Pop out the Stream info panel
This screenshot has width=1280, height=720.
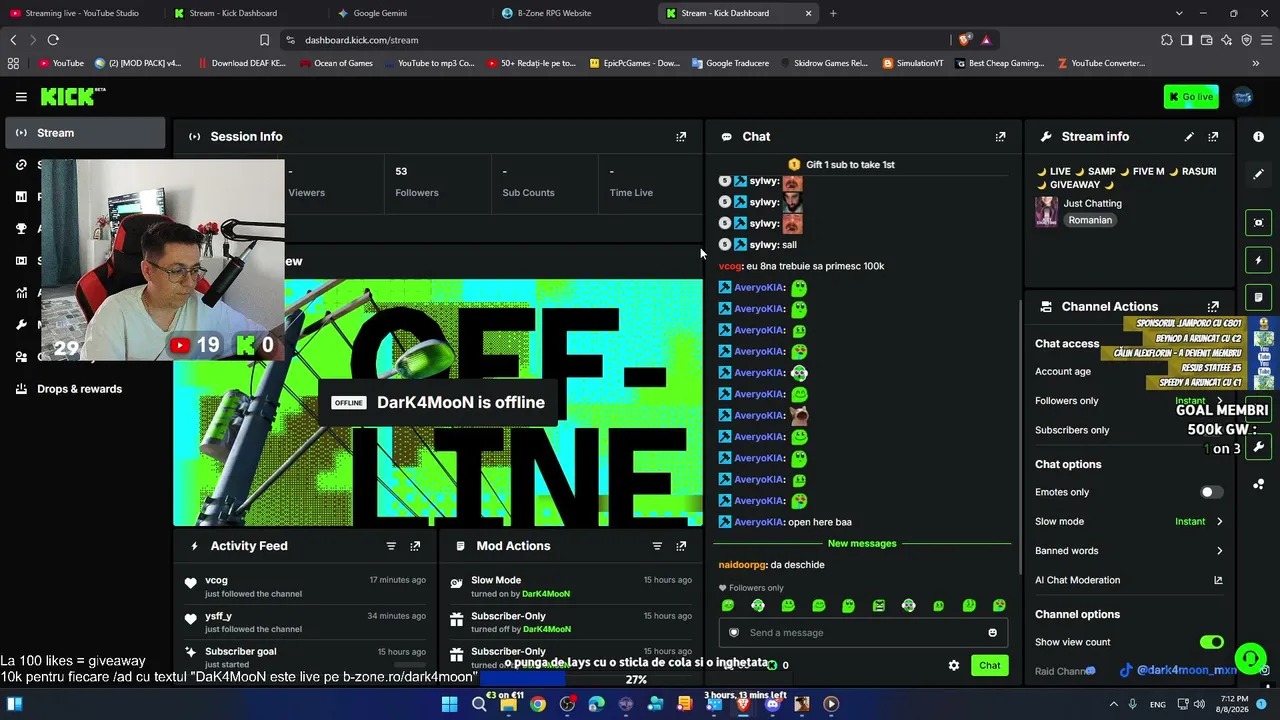tap(1213, 137)
